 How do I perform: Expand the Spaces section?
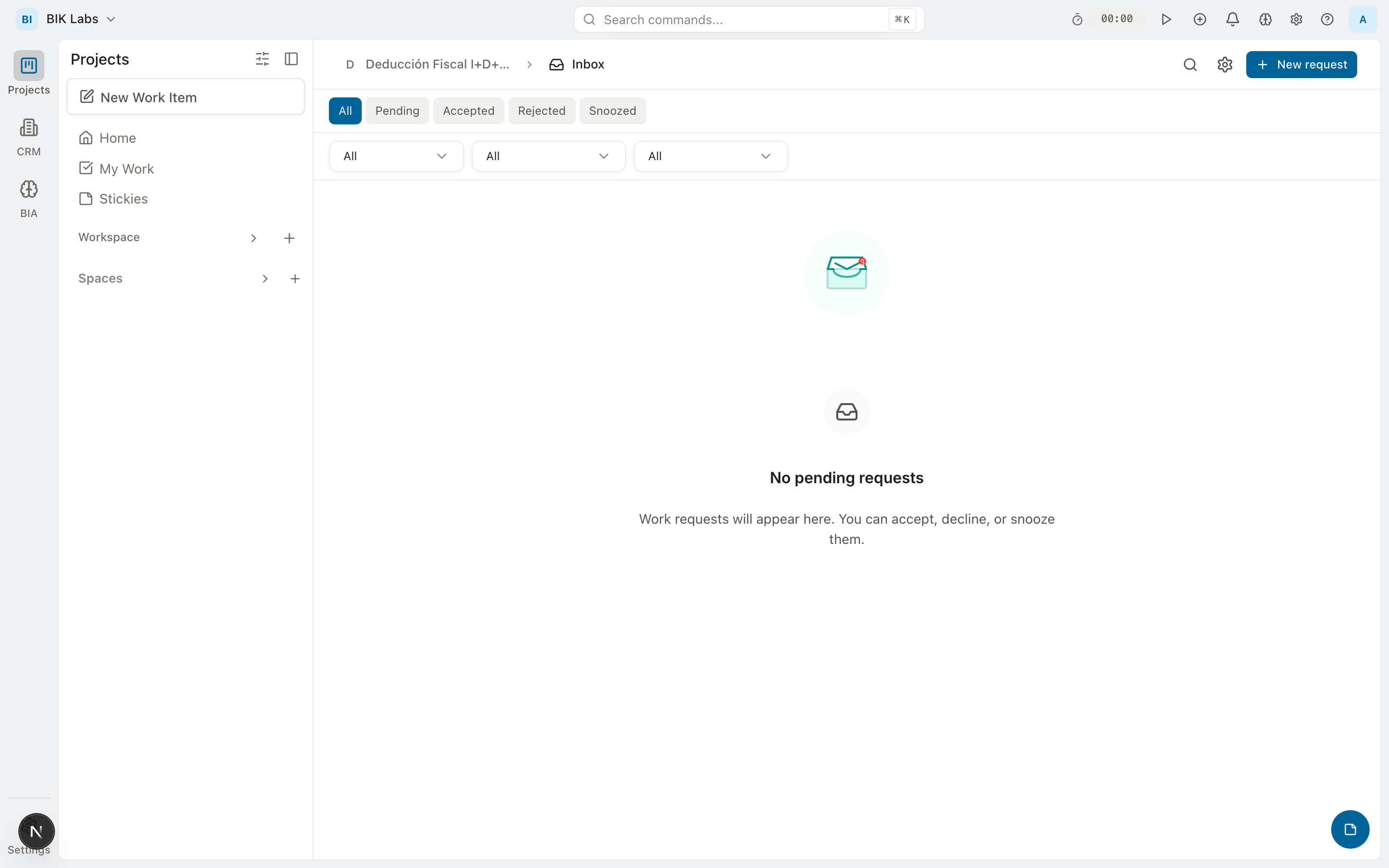click(265, 278)
